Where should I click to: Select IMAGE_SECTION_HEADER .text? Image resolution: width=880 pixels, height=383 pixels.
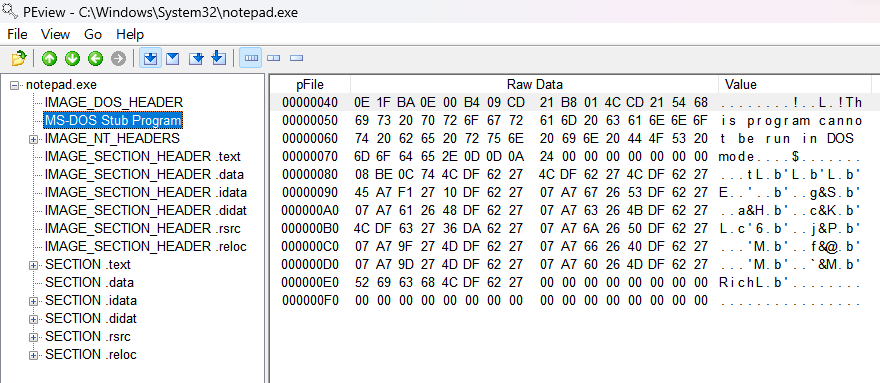pos(143,156)
